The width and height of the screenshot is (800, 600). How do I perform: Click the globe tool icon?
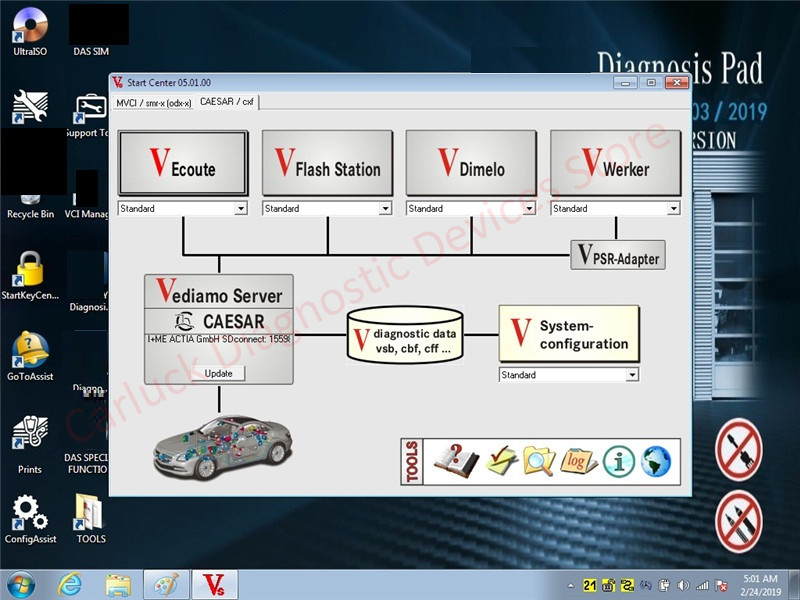coord(656,462)
